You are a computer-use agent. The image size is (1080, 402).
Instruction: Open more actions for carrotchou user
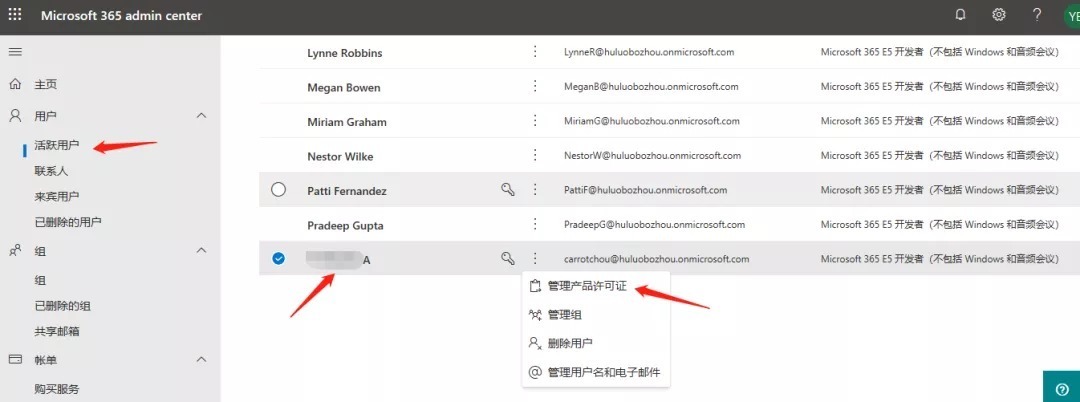click(535, 259)
